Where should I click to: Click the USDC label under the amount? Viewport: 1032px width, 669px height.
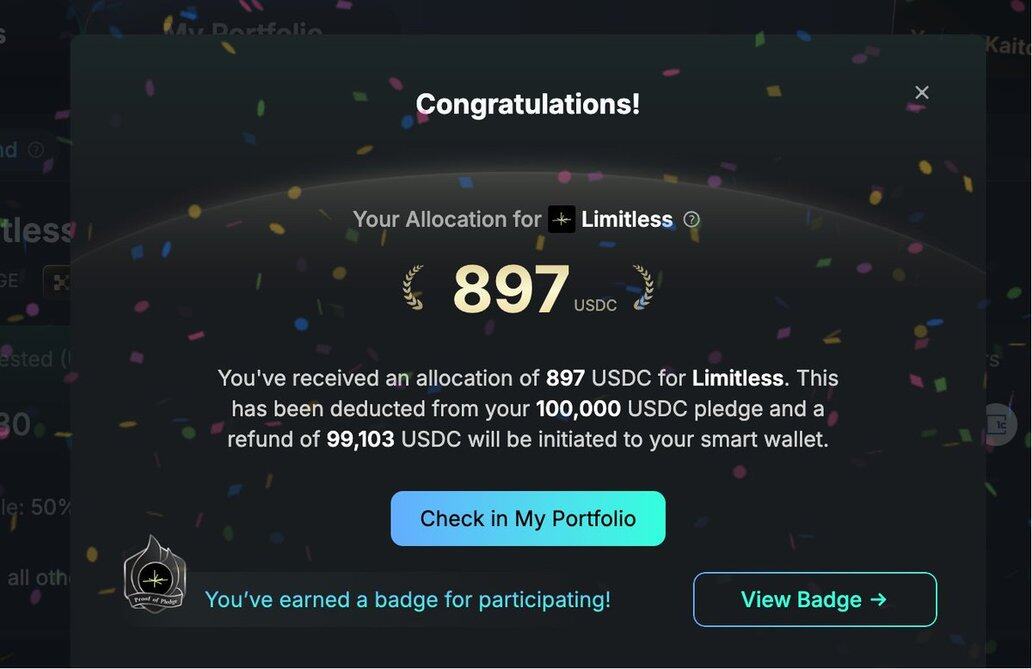tap(595, 305)
